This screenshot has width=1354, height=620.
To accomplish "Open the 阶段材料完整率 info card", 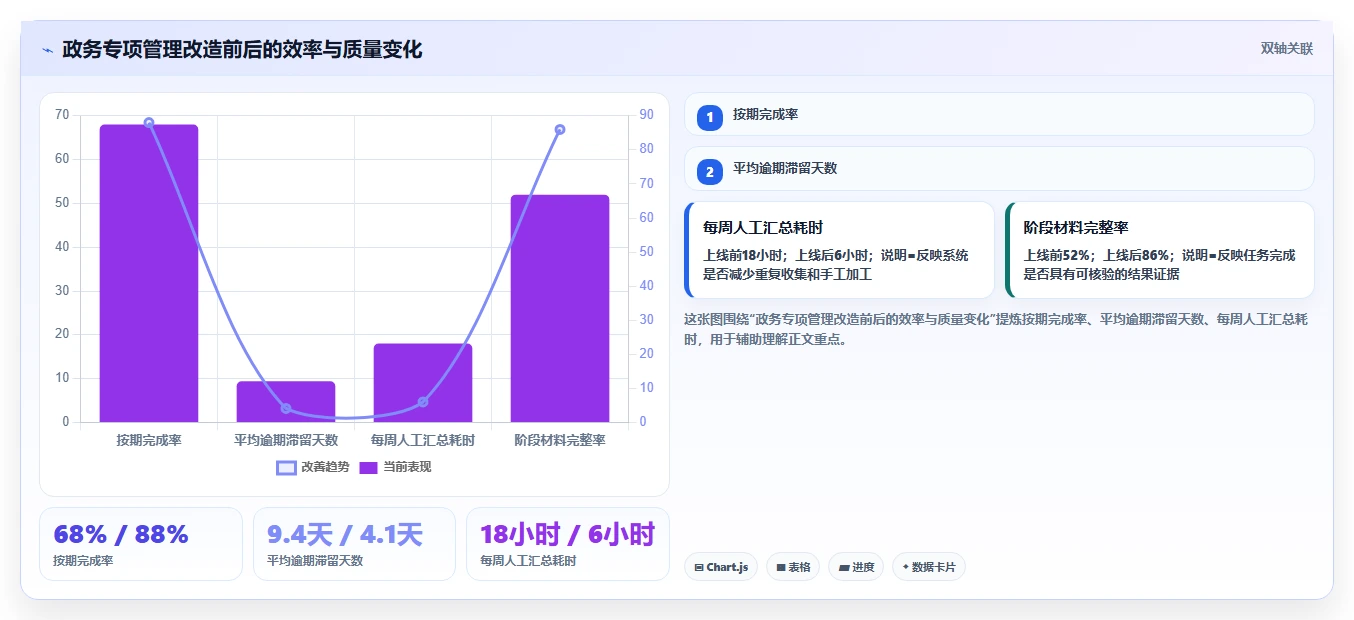I will [1160, 250].
